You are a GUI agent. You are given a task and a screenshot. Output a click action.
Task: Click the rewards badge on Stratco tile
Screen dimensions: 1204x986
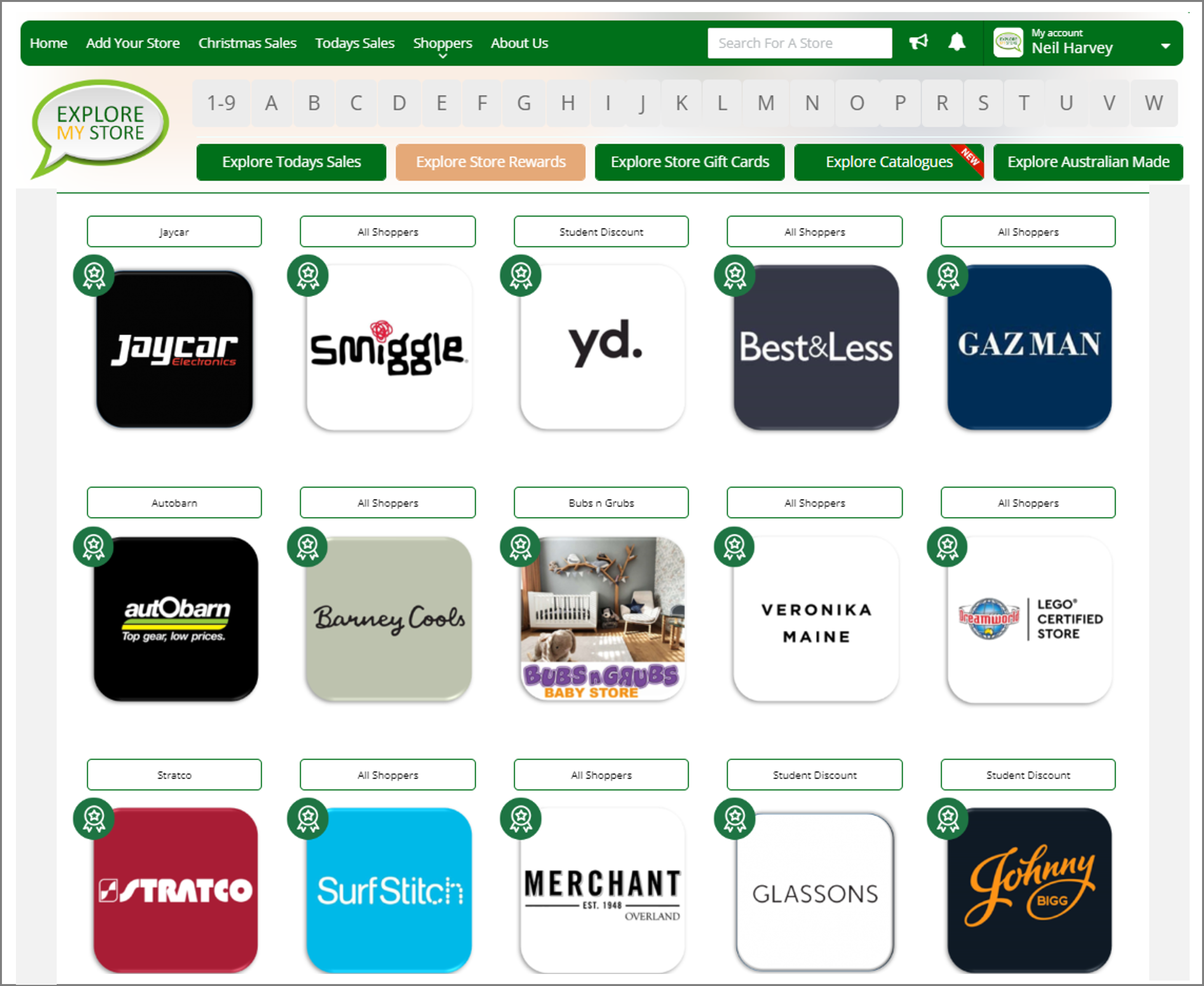[94, 818]
